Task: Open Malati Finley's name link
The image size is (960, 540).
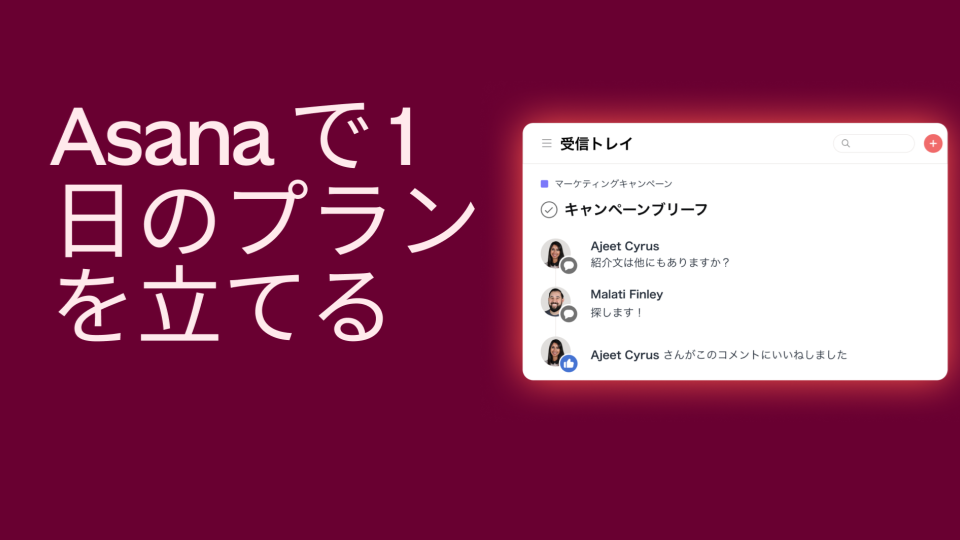Action: [x=626, y=294]
